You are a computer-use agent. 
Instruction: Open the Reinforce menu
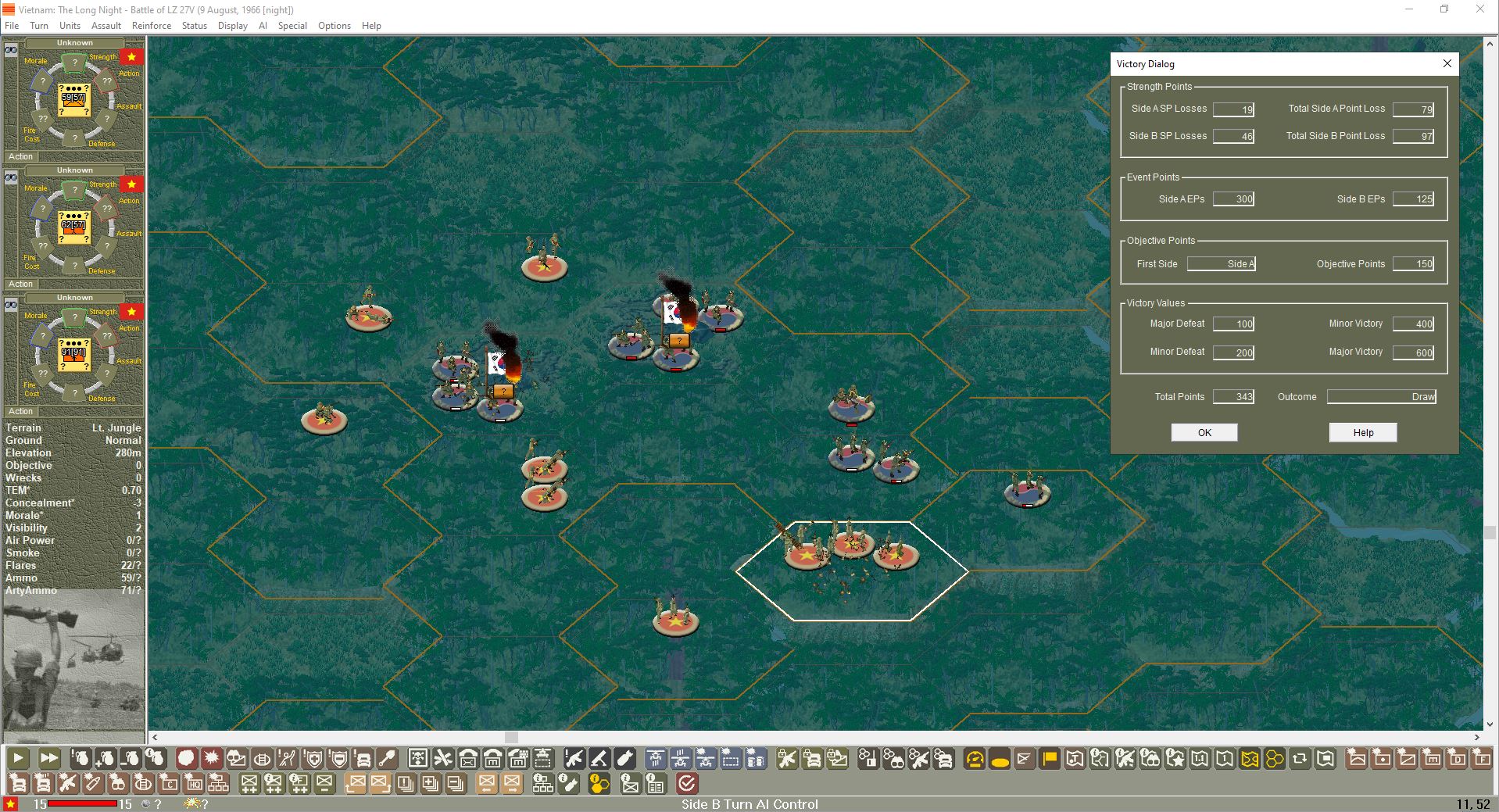point(152,26)
